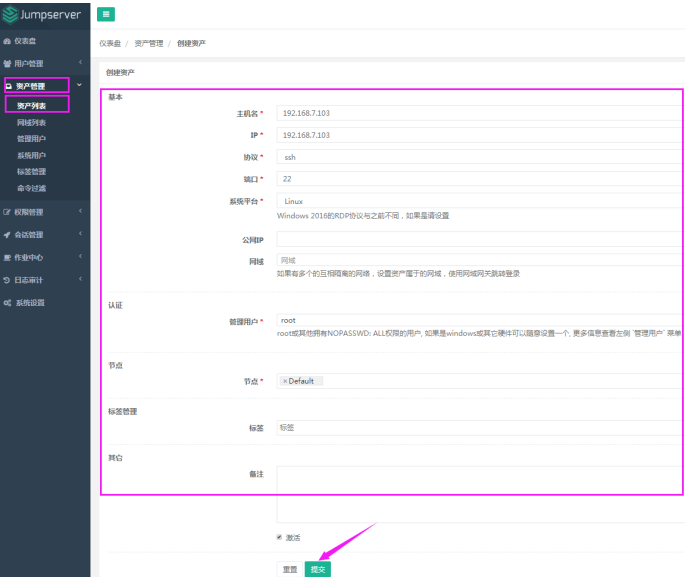Screen dimensions: 689x577
Task: Click the rocket icon beside 会话管理
Action: [7, 235]
